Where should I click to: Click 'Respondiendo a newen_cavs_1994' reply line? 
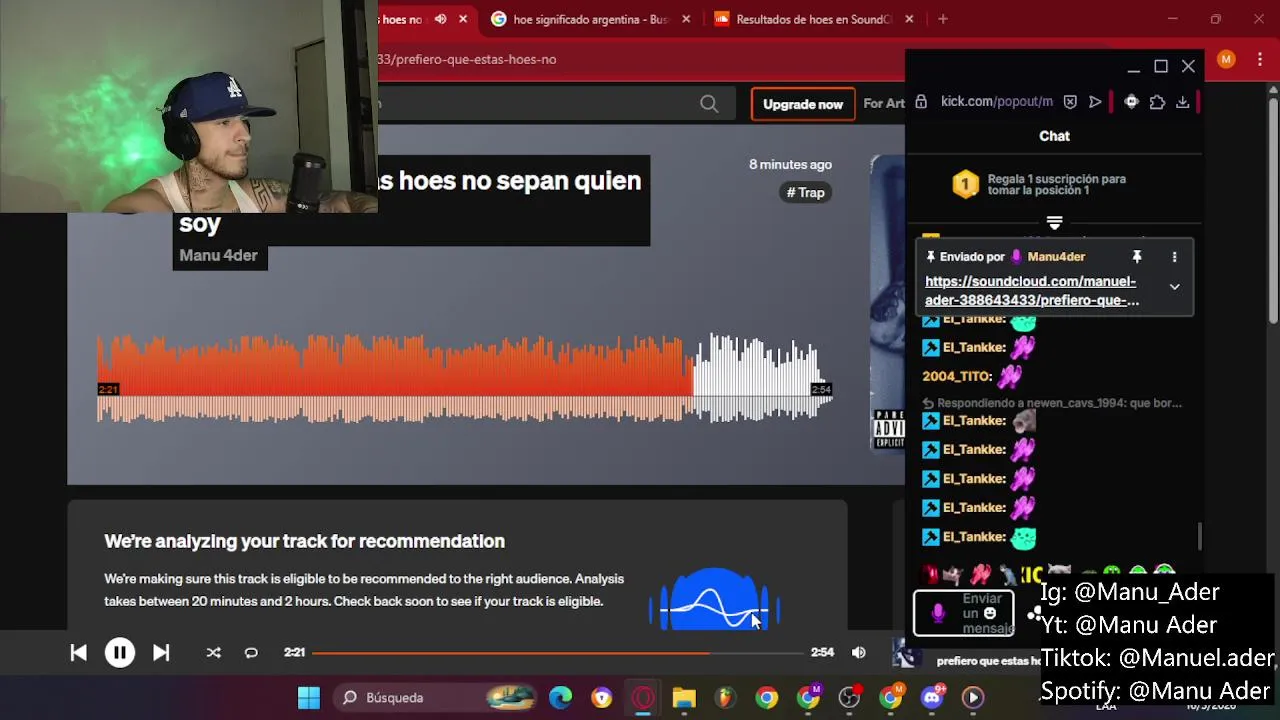1052,403
